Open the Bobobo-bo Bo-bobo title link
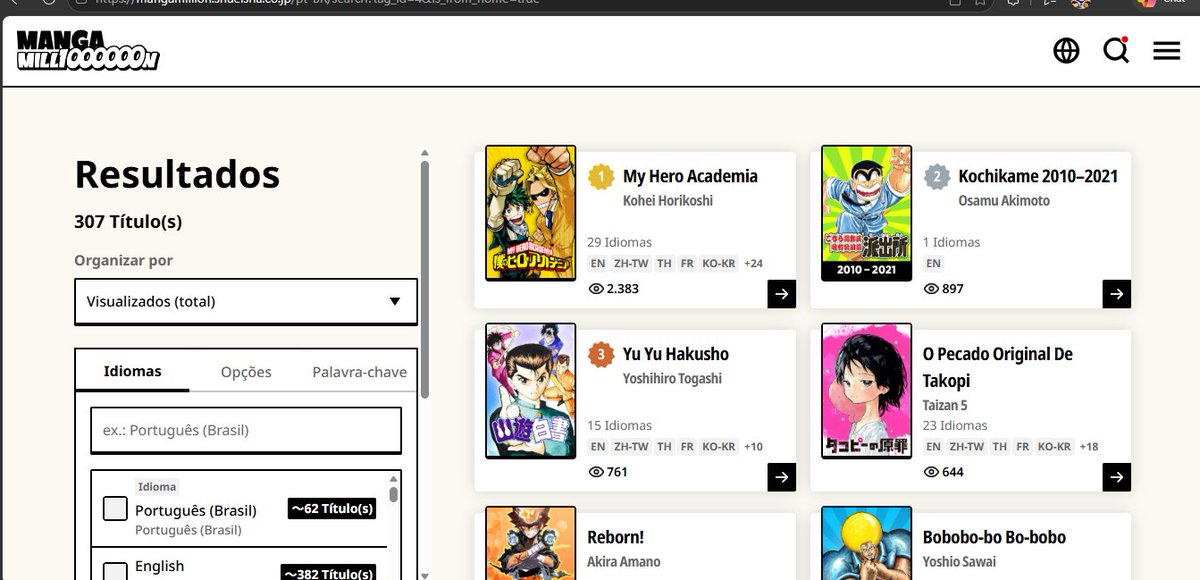This screenshot has width=1200, height=580. tap(995, 537)
